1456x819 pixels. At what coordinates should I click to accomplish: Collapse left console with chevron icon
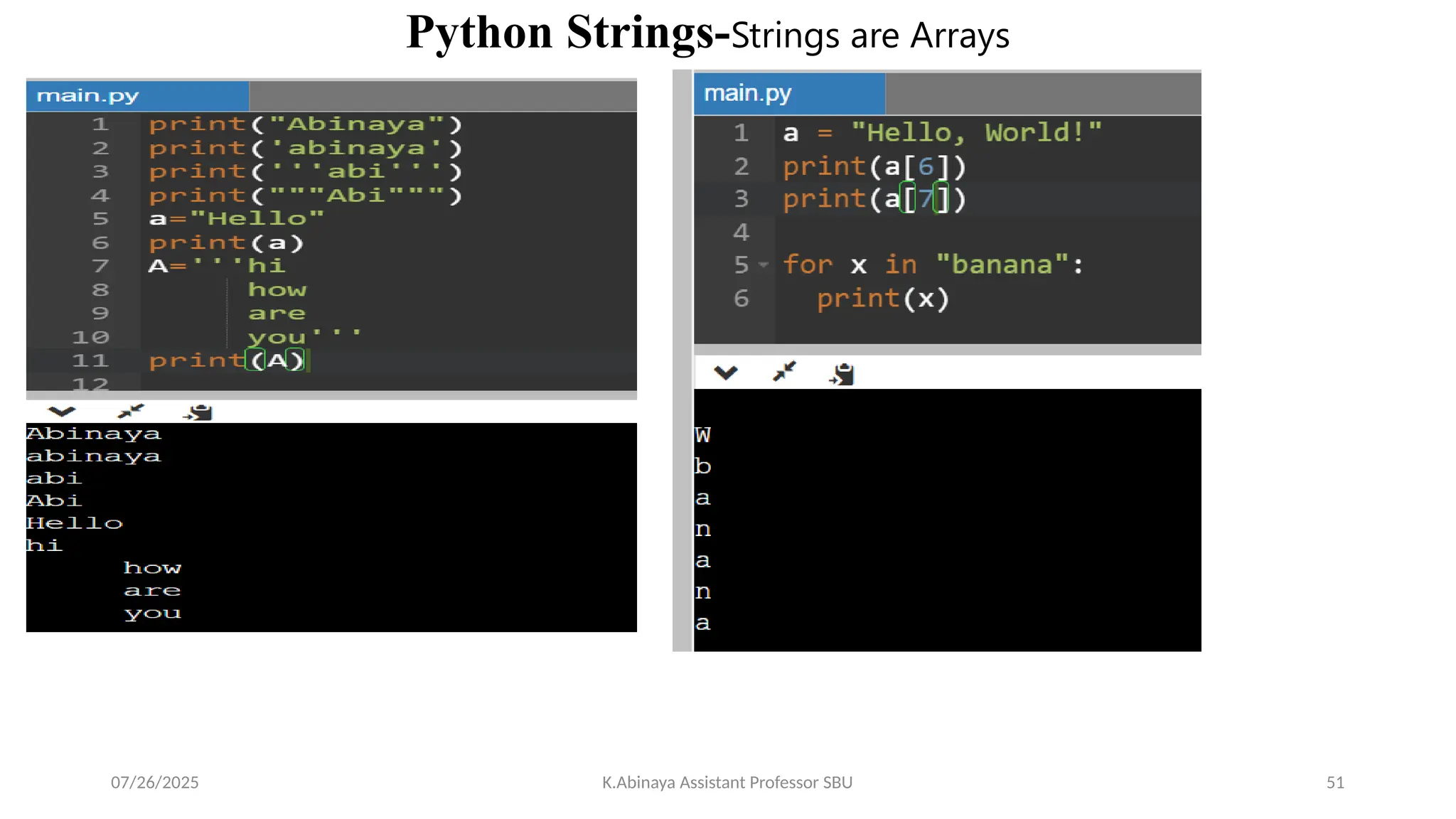[x=62, y=412]
